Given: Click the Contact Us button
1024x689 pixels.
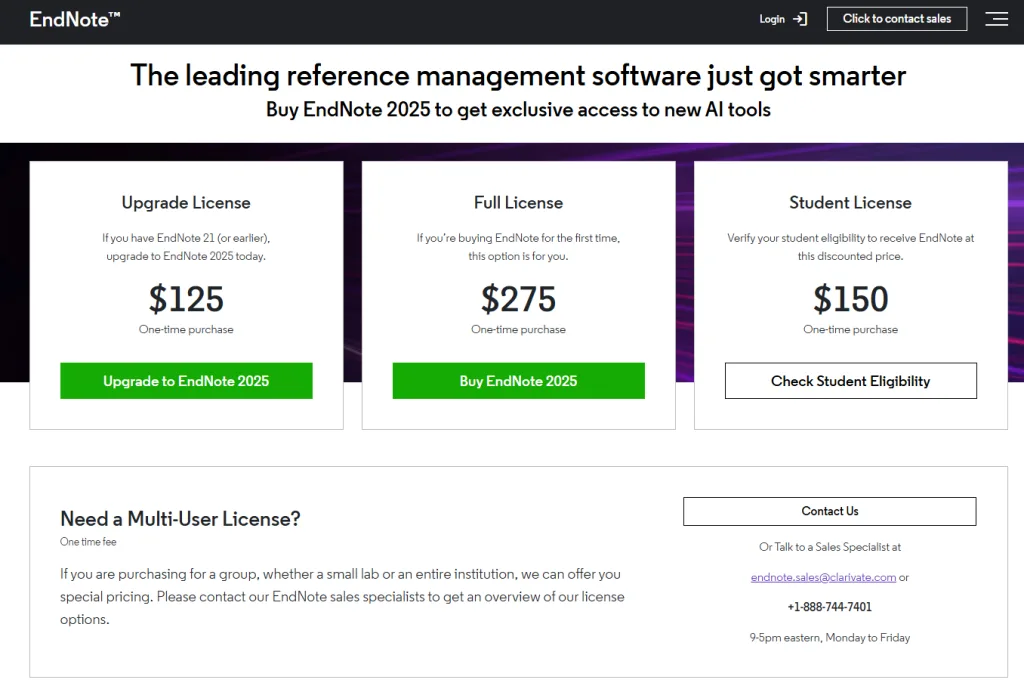Looking at the screenshot, I should (829, 511).
